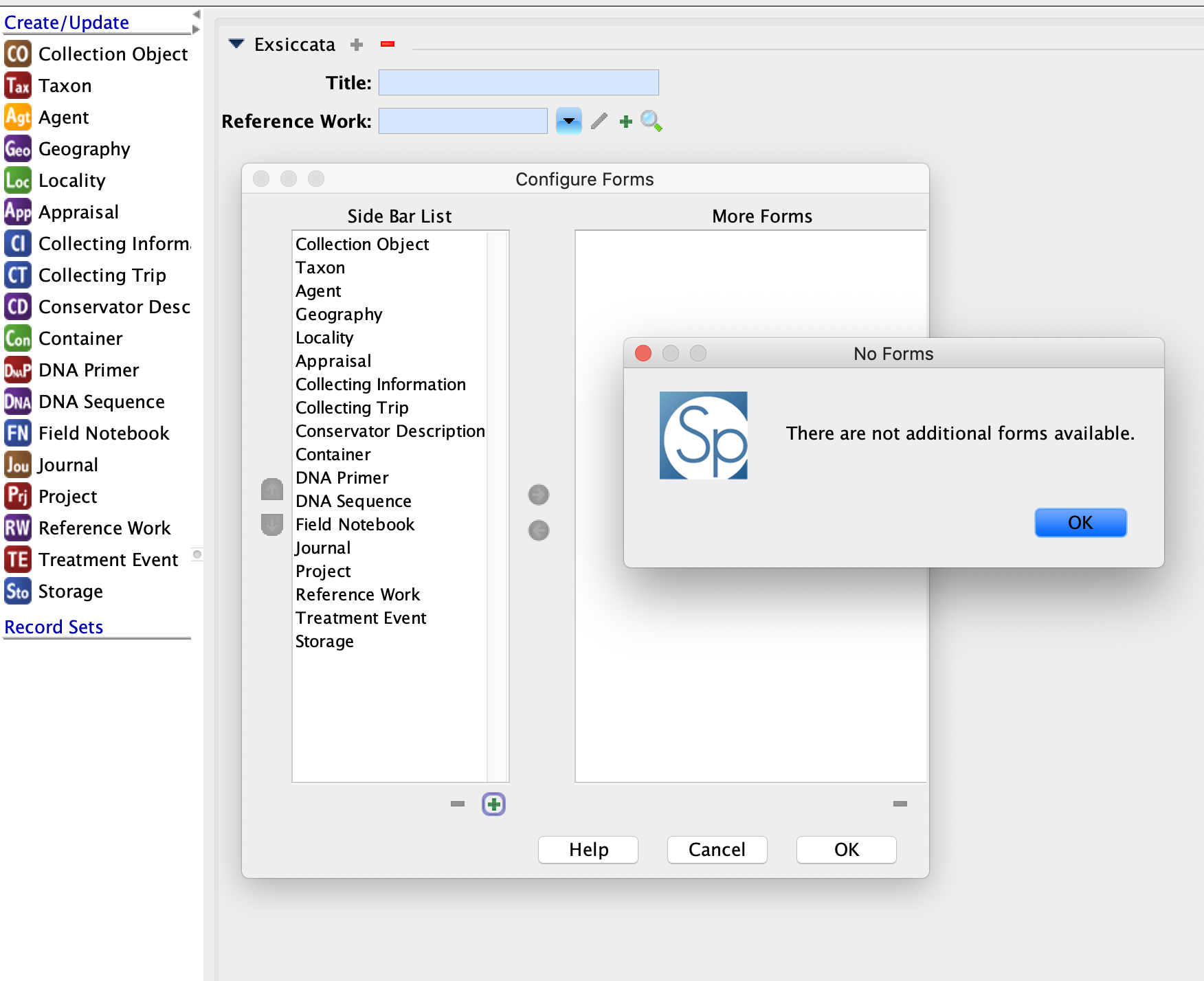The width and height of the screenshot is (1204, 981).
Task: Click the magnifier search icon beside Reference Work
Action: tap(651, 121)
